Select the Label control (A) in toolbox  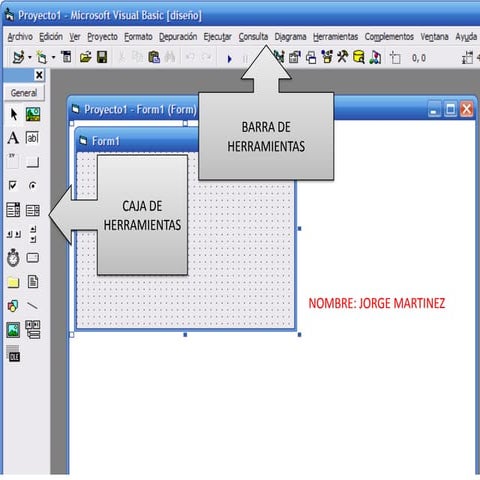coord(13,137)
